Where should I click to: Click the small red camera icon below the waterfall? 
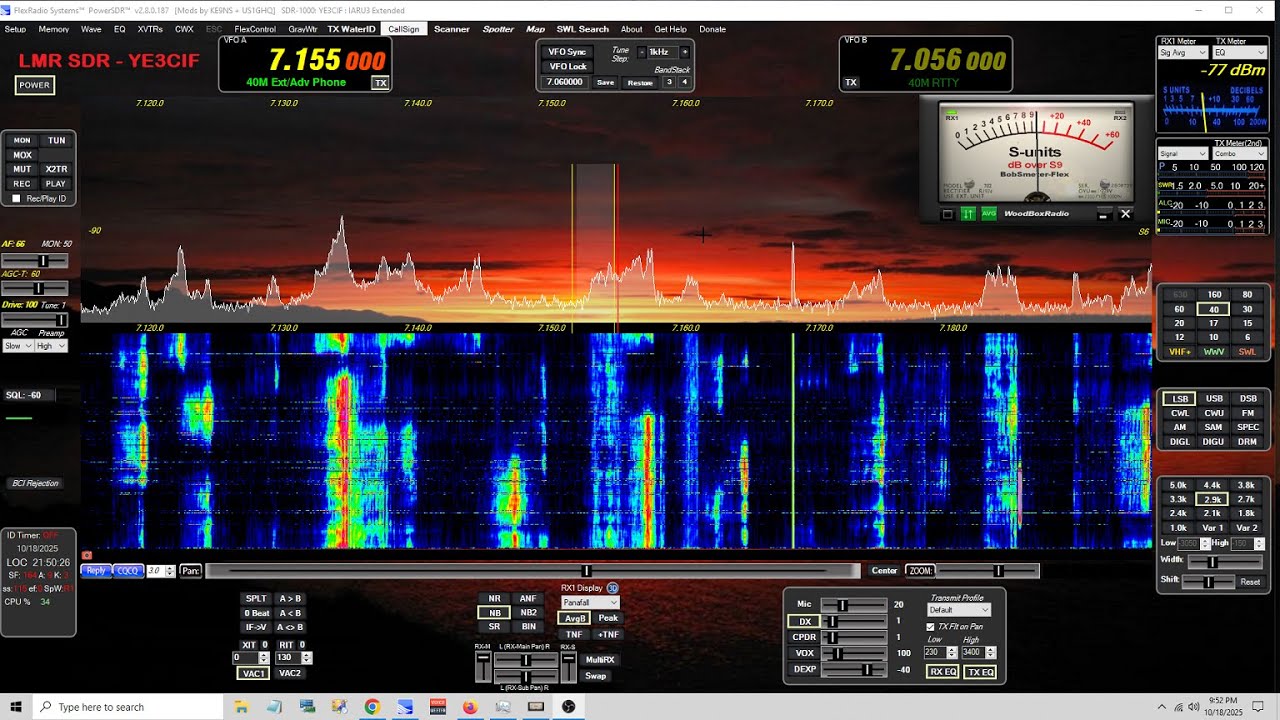point(87,555)
